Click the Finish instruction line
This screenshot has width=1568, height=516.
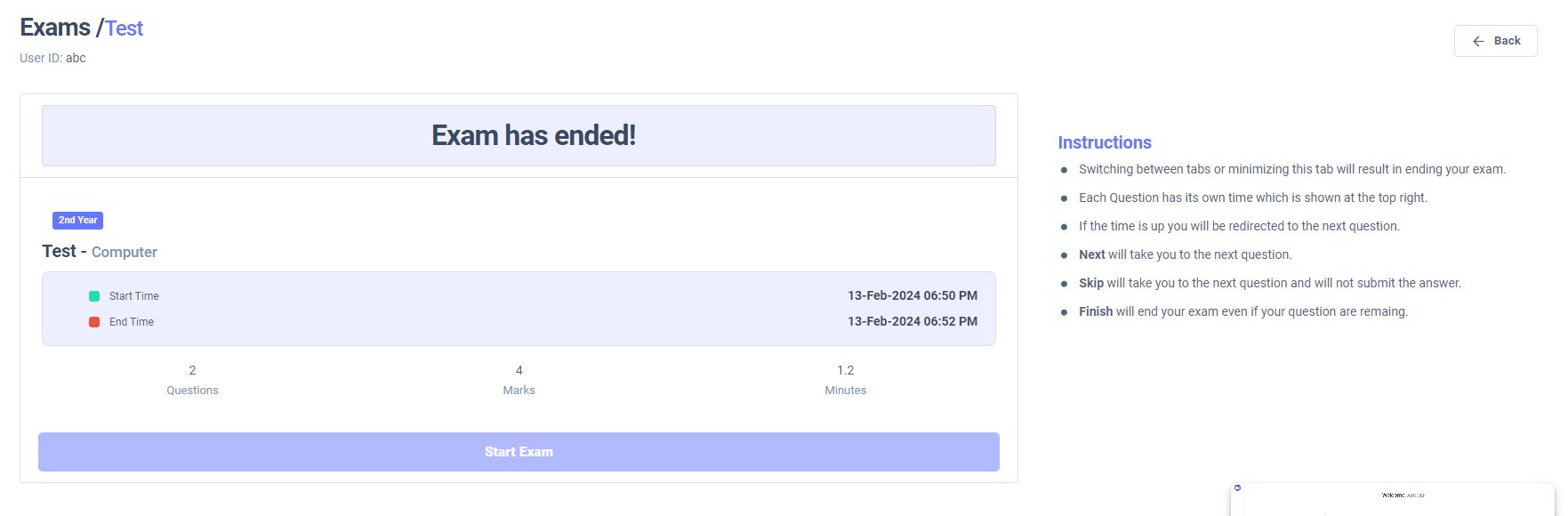[1242, 311]
